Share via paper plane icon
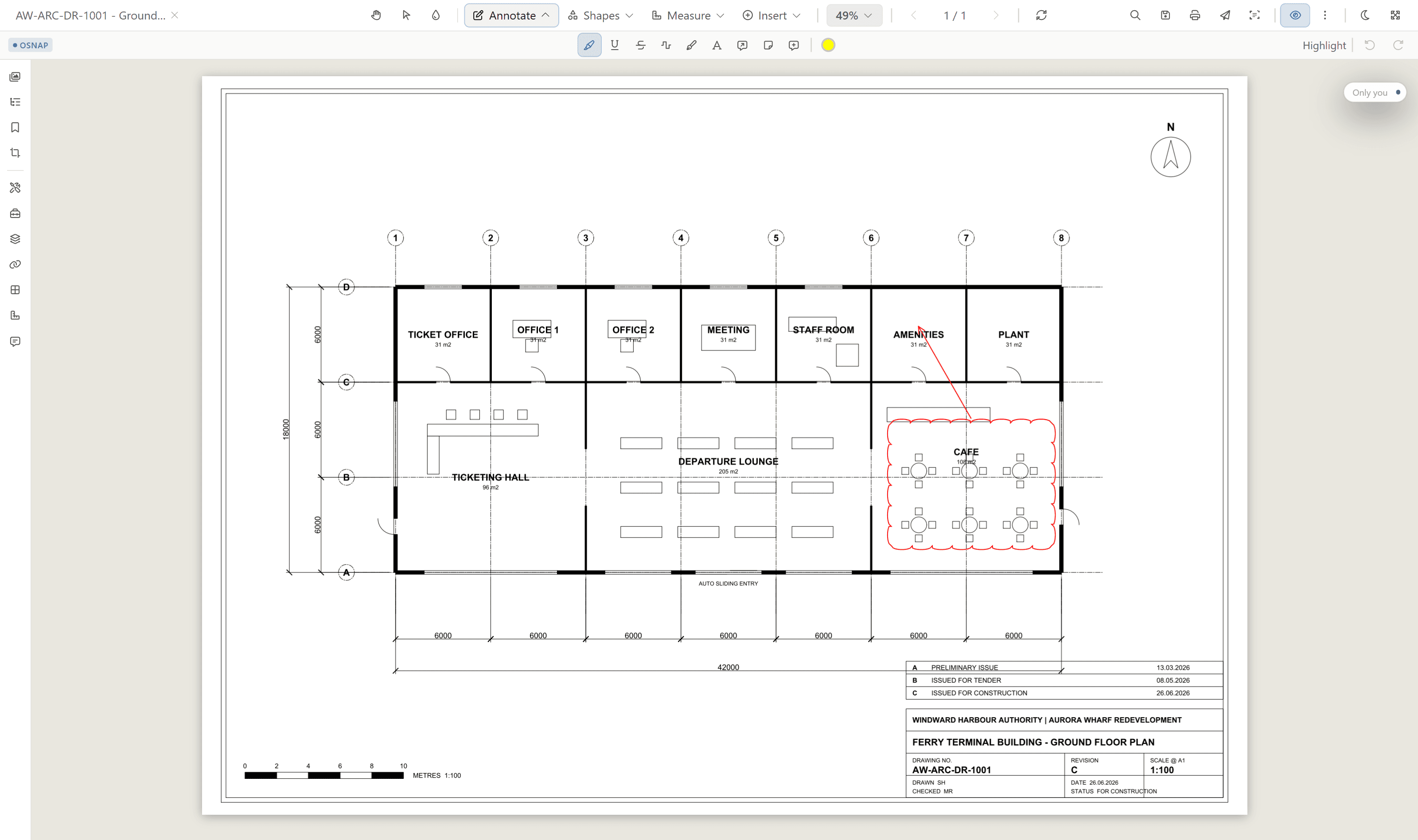Viewport: 1418px width, 840px height. tap(1224, 15)
